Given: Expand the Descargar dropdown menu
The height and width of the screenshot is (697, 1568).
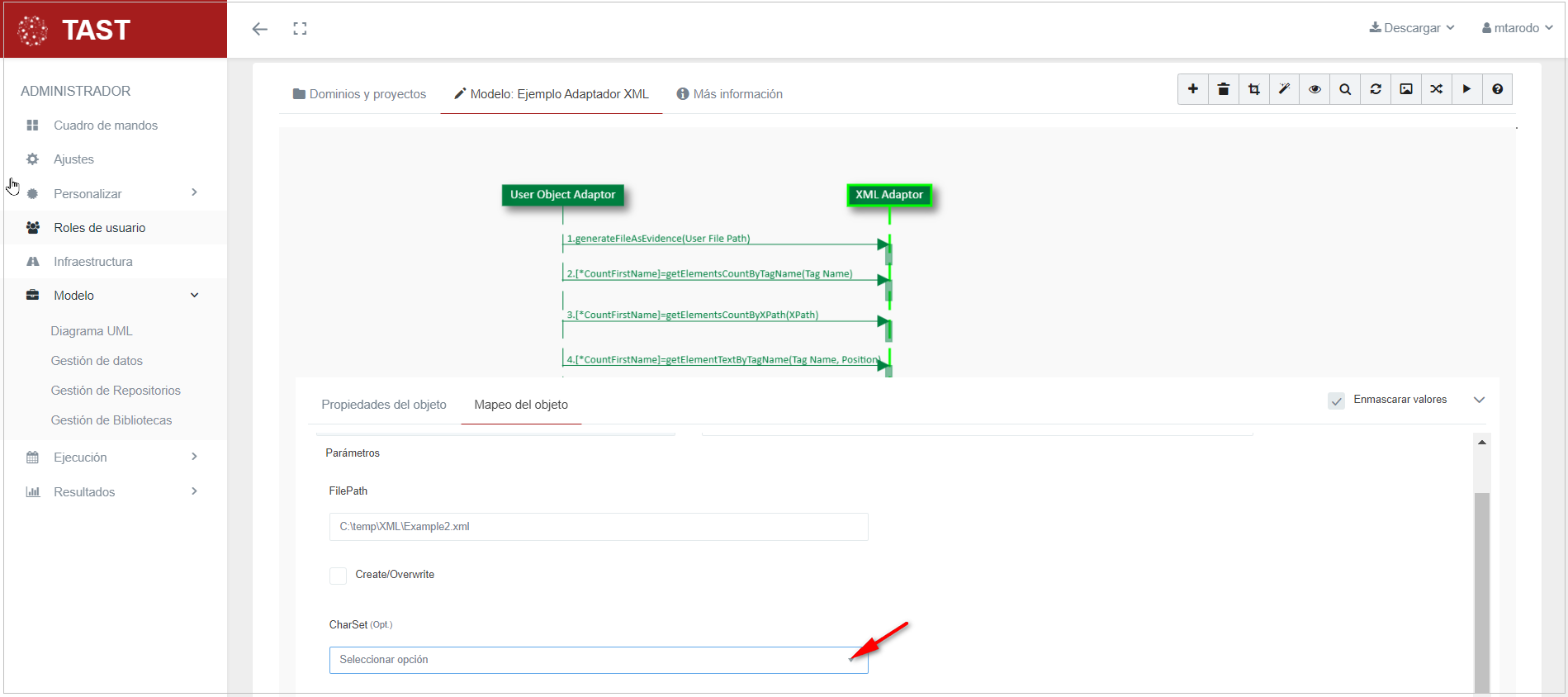Looking at the screenshot, I should pos(1411,28).
